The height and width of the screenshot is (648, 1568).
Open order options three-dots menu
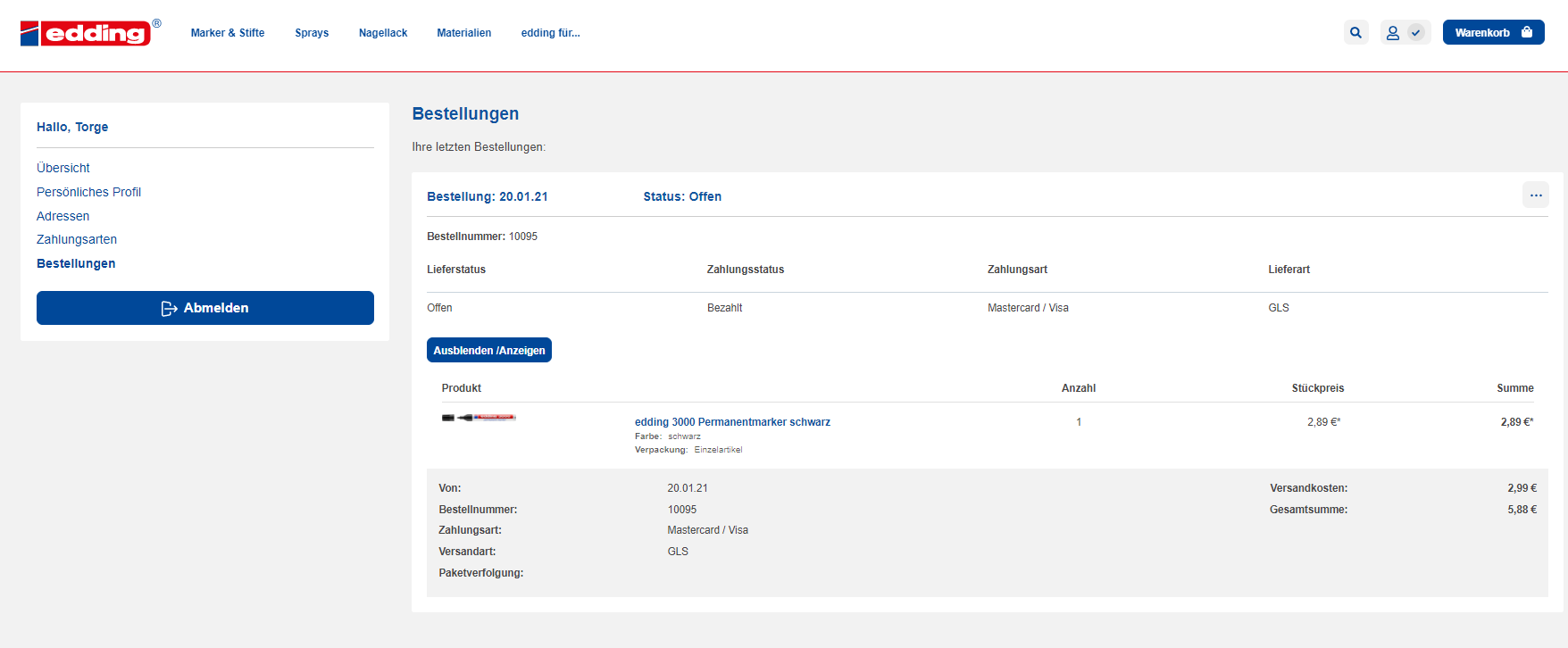(x=1535, y=195)
